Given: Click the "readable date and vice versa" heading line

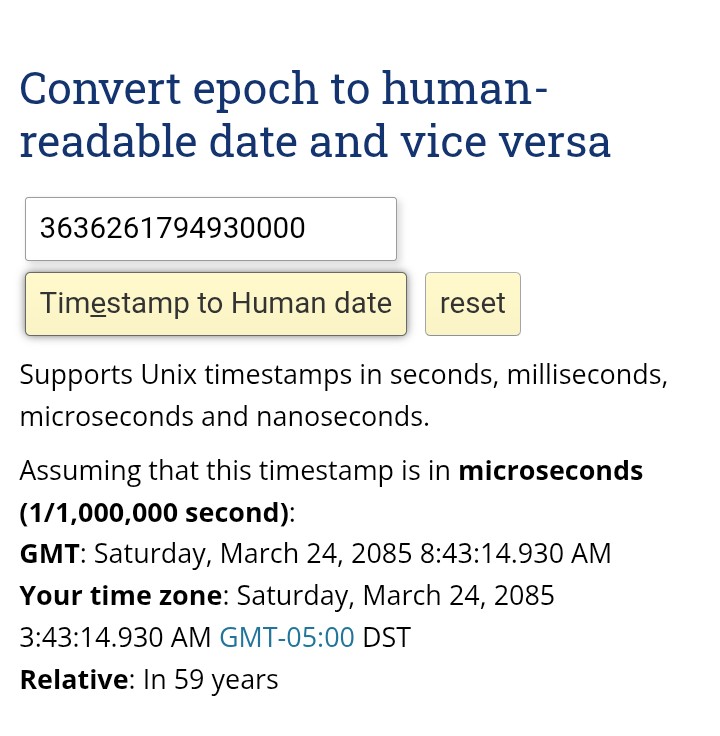Looking at the screenshot, I should pyautogui.click(x=315, y=142).
